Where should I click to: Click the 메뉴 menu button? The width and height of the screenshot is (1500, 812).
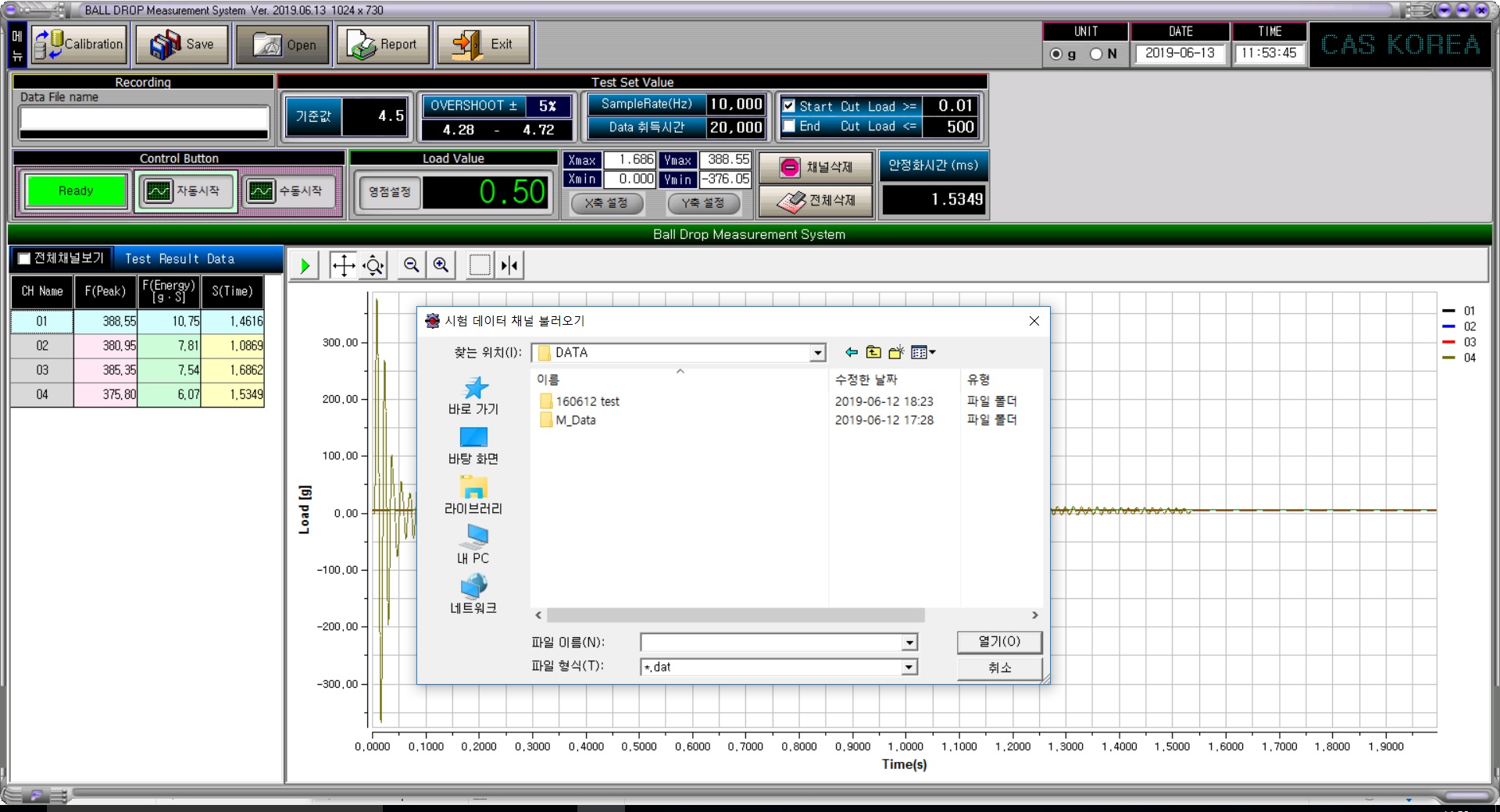(17, 45)
